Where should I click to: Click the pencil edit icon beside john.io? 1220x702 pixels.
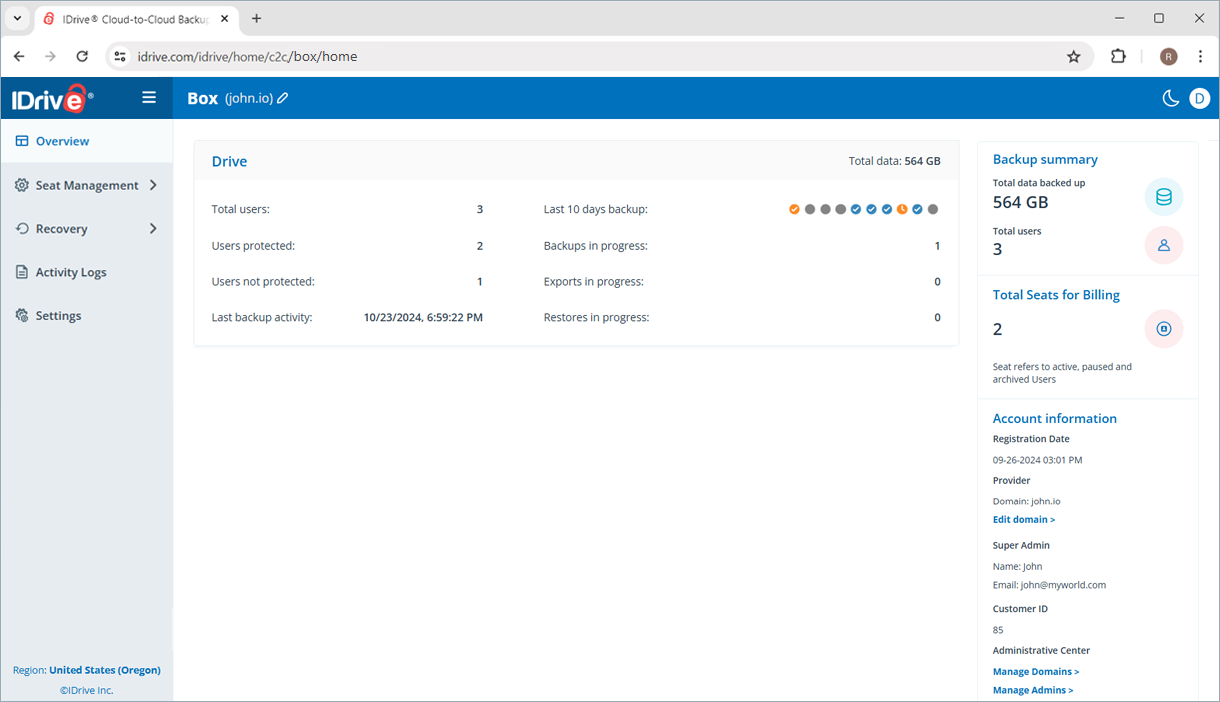click(283, 98)
